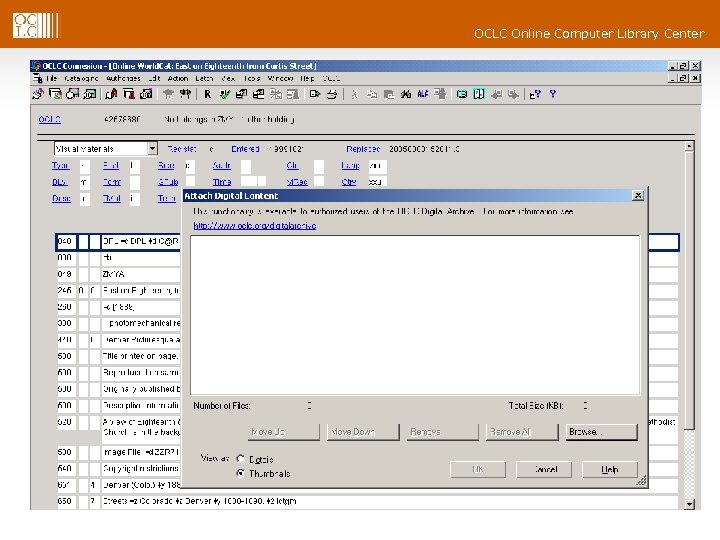The width and height of the screenshot is (720, 540).
Task: Open the Help menu in menu bar
Action: [x=307, y=79]
